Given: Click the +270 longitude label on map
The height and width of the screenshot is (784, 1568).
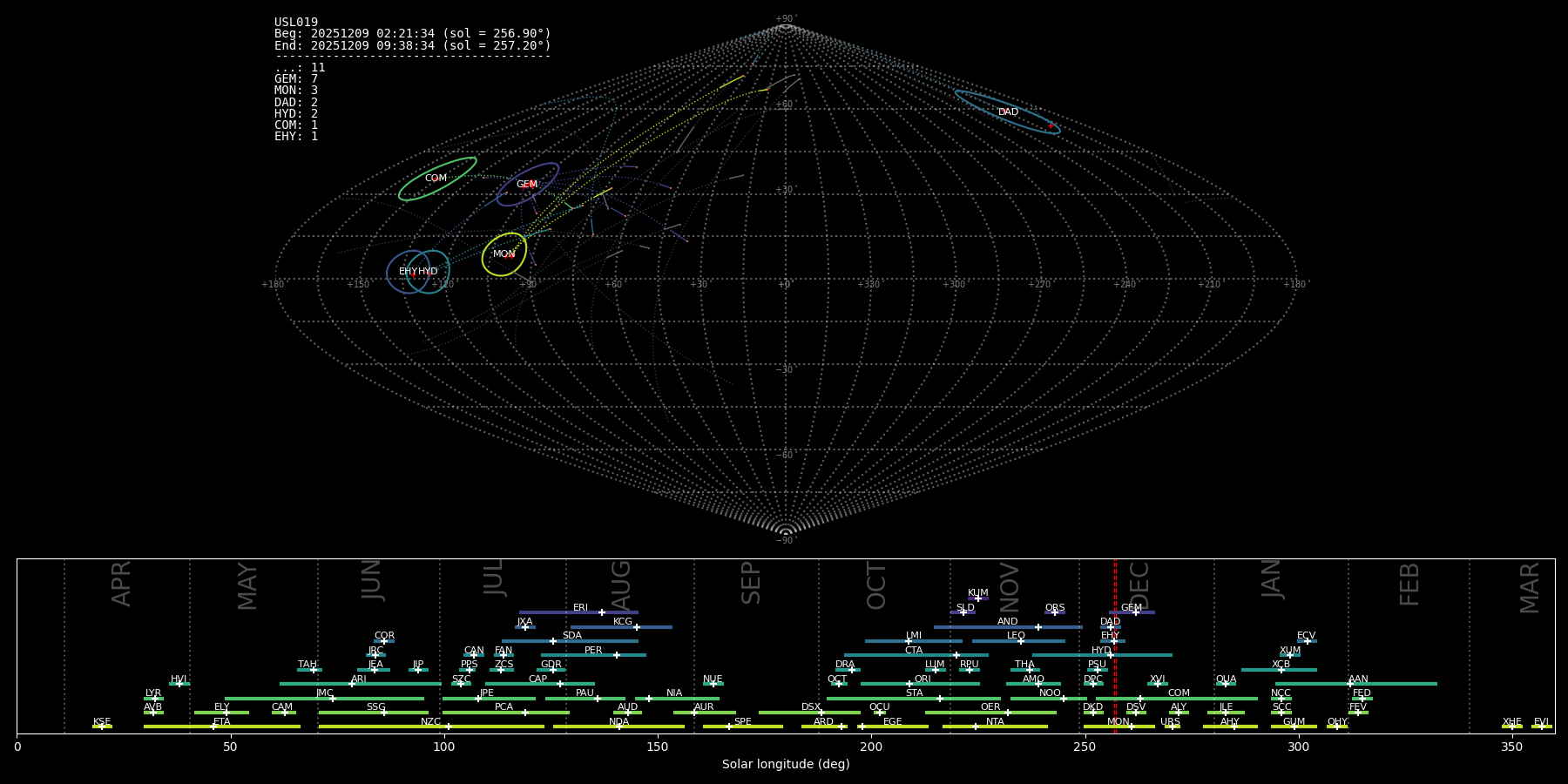Looking at the screenshot, I should (x=1039, y=285).
